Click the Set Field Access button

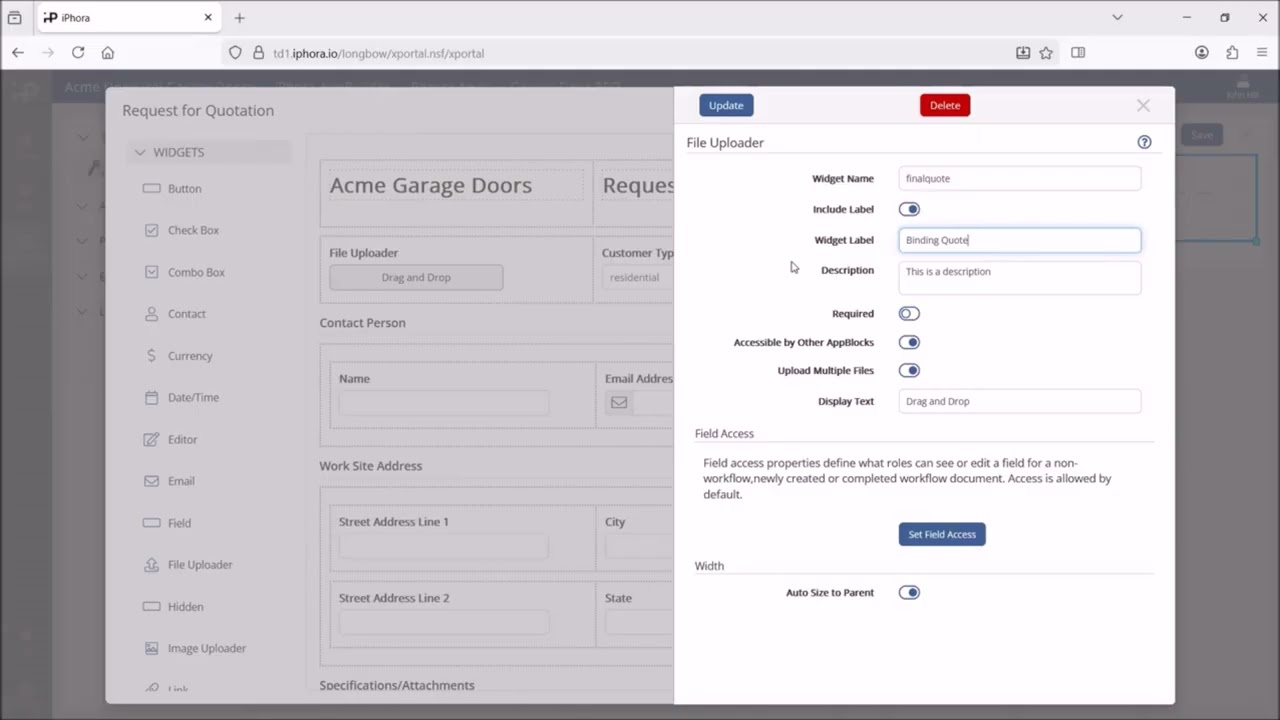click(942, 534)
